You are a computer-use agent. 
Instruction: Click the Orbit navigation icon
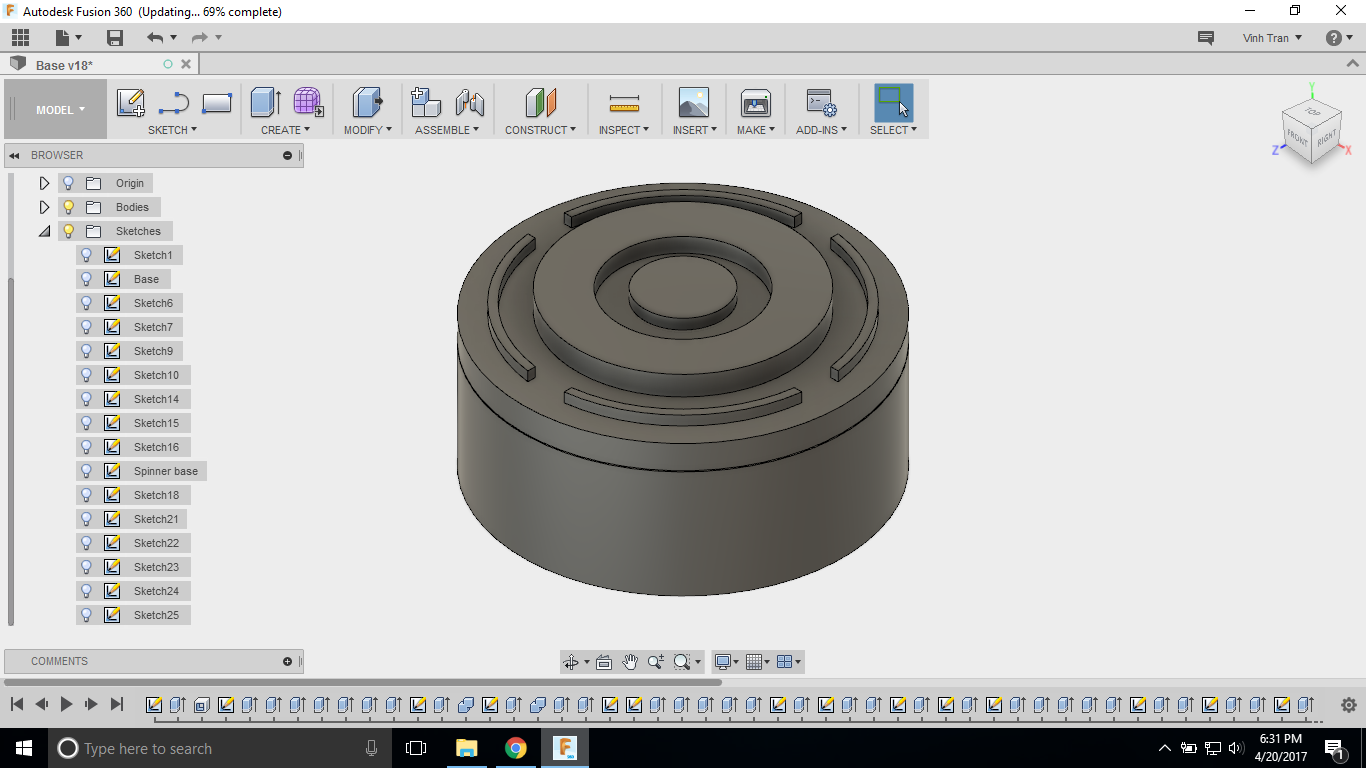tap(571, 662)
